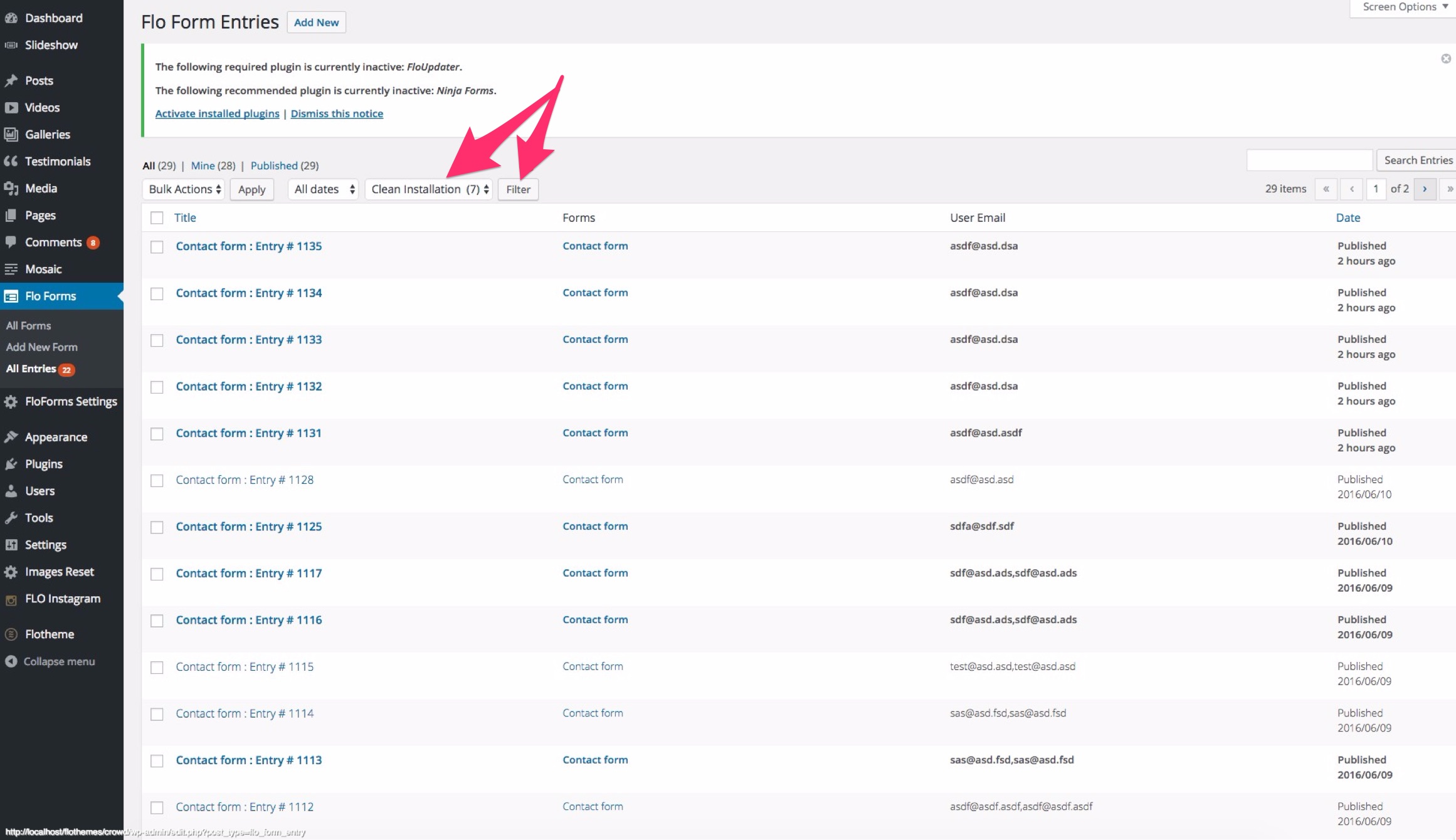Open Add New Form submenu item

pyautogui.click(x=41, y=347)
